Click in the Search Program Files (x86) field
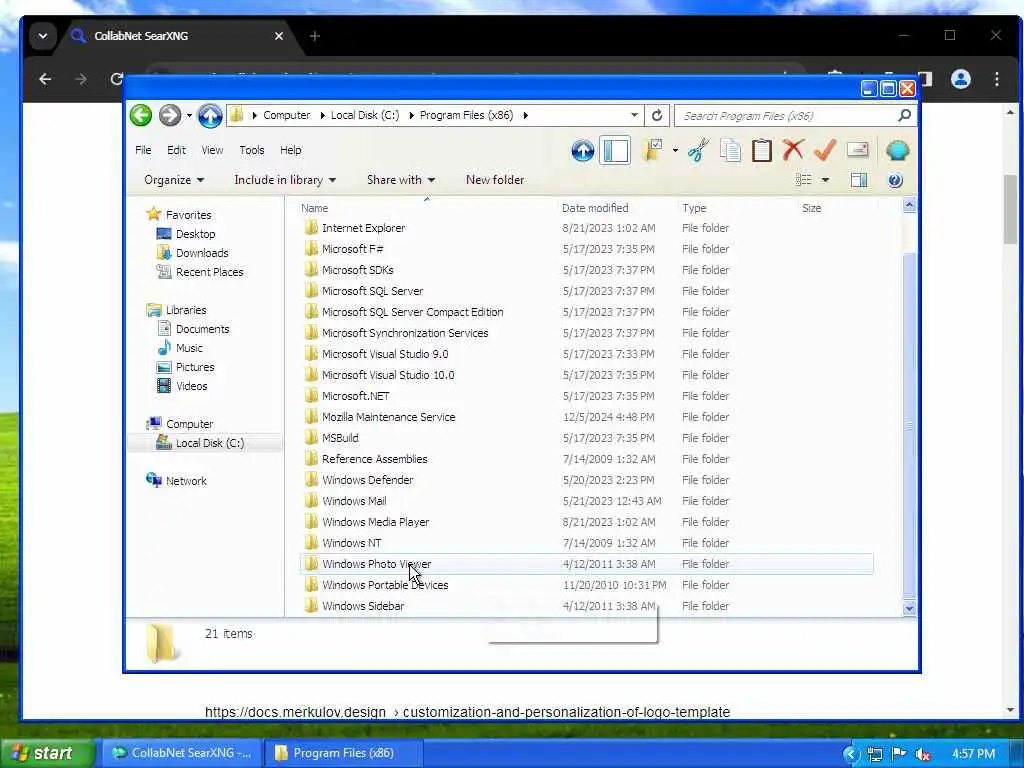 (787, 116)
